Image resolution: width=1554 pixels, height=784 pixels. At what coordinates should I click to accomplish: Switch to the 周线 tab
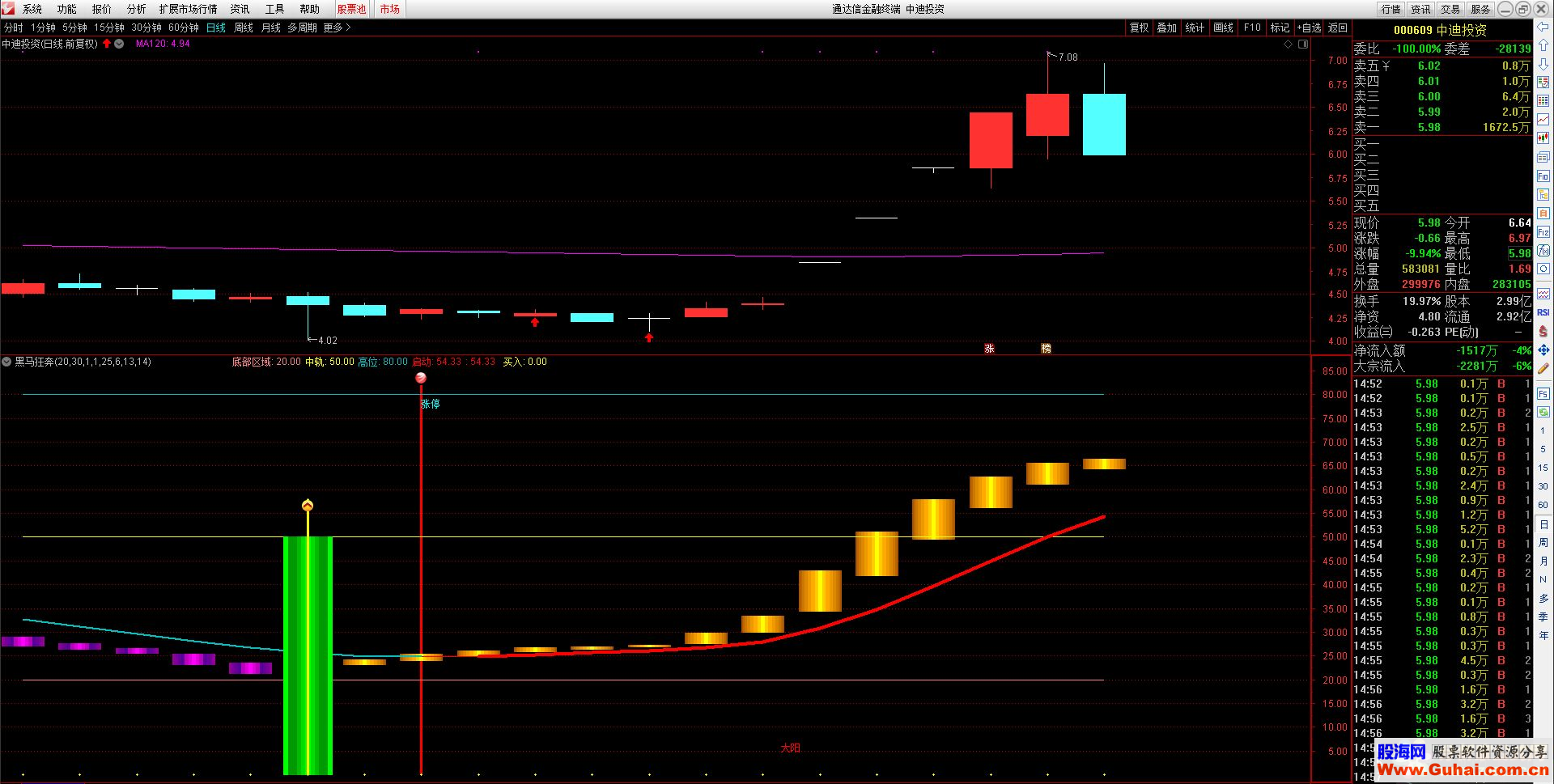coord(244,28)
